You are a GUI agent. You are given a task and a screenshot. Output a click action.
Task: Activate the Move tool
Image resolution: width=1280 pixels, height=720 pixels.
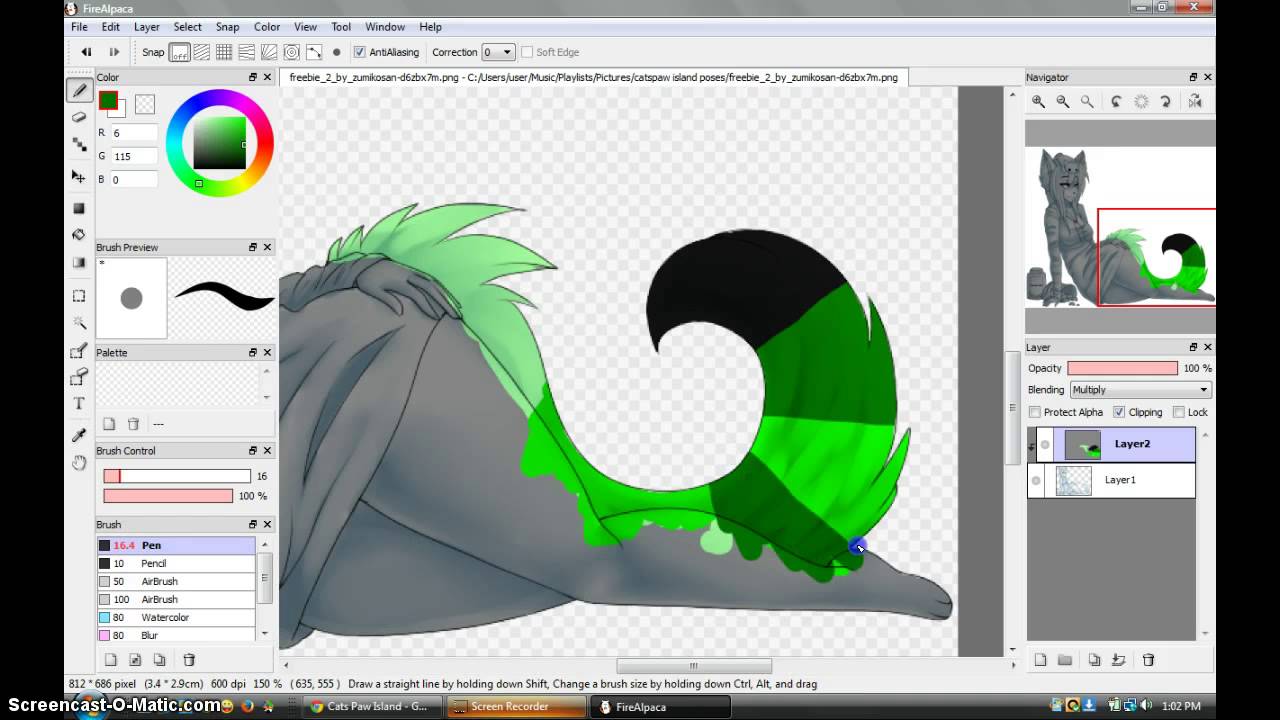coord(79,176)
